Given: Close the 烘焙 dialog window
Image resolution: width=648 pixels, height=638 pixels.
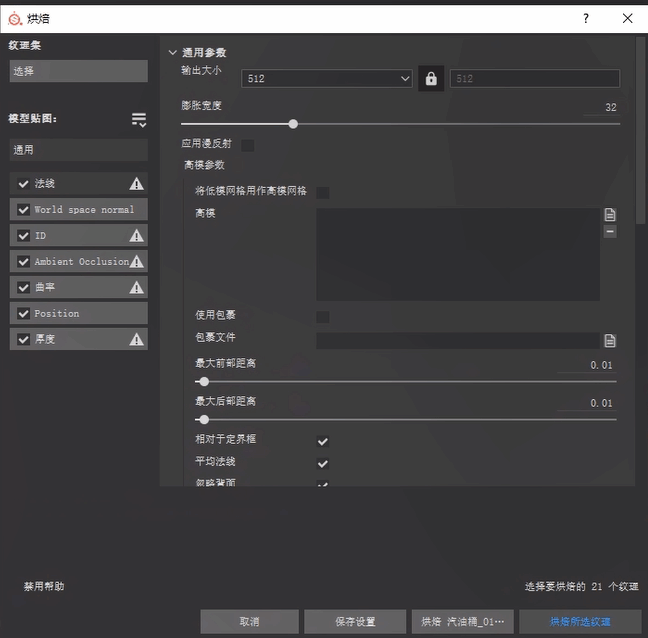Looking at the screenshot, I should [627, 18].
